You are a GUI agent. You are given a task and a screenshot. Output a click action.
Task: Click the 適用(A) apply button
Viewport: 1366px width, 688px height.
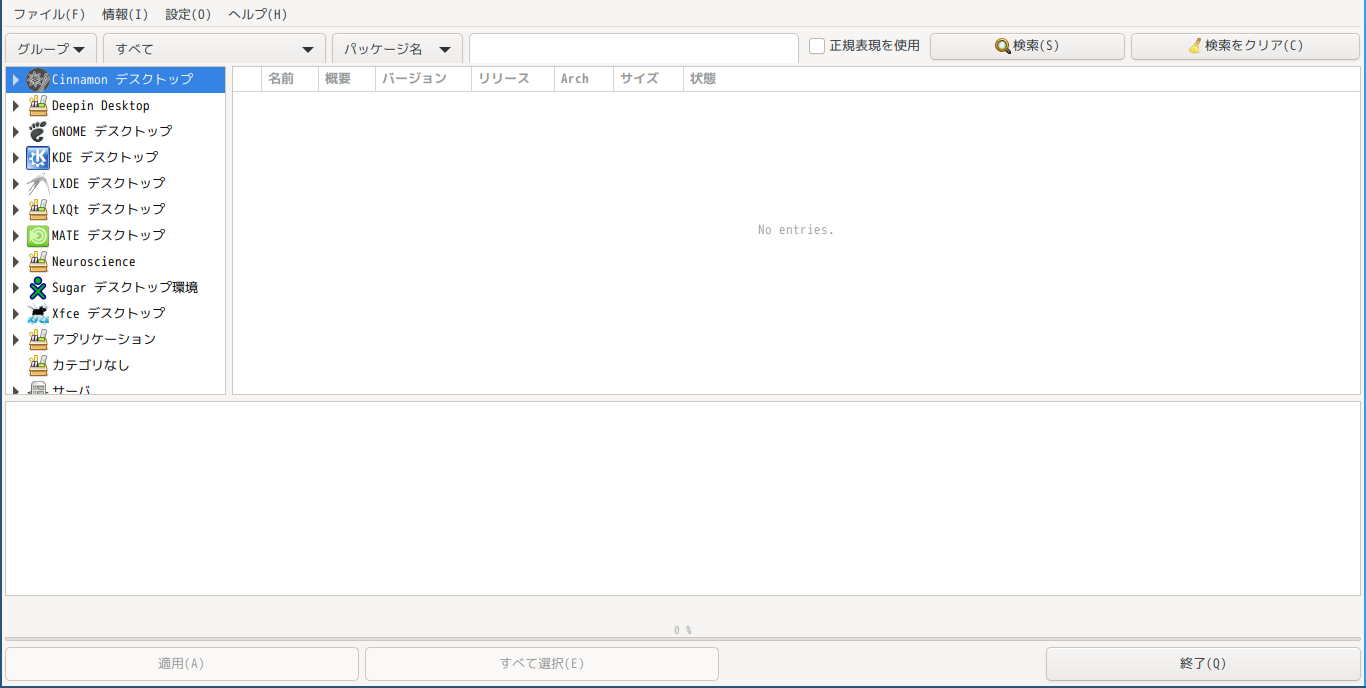[x=182, y=663]
